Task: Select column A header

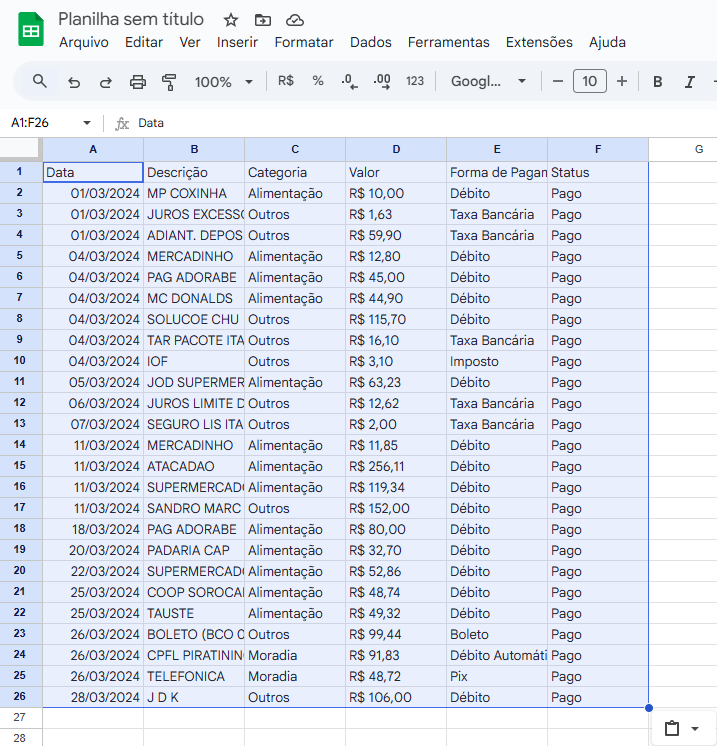Action: 93,149
